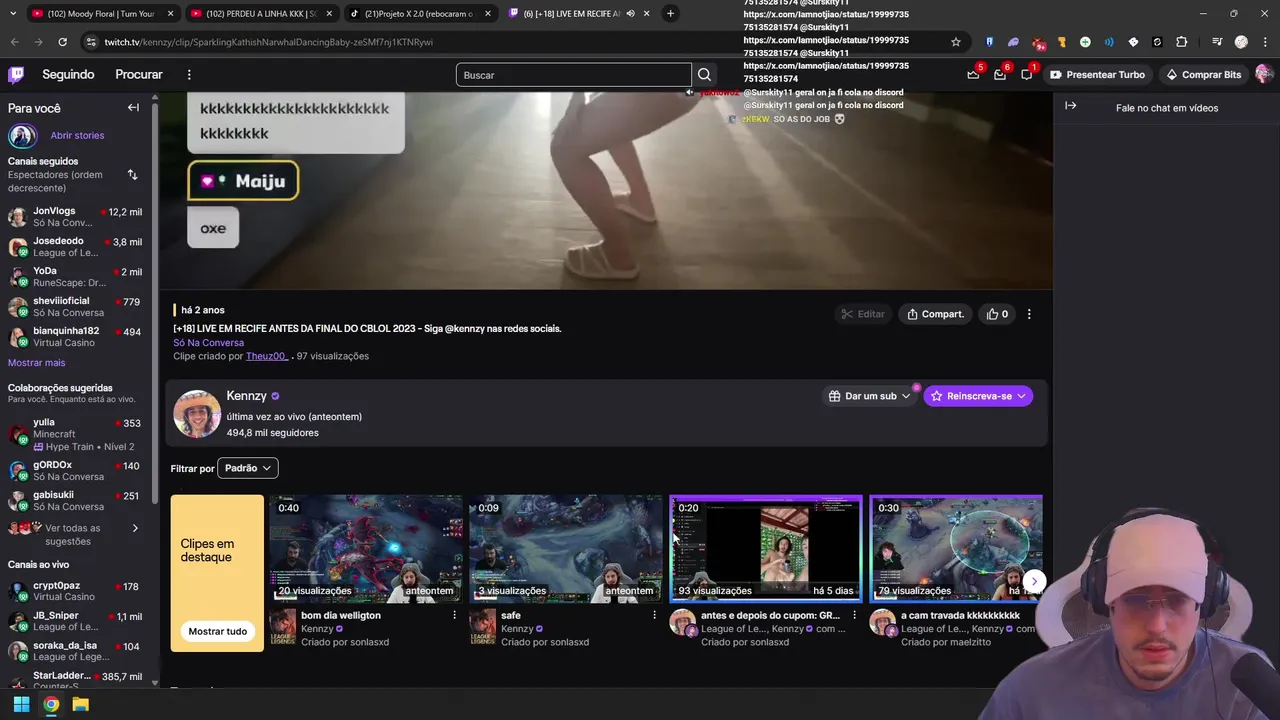This screenshot has width=1280, height=720.
Task: Open JonVlogs channel in sidebar
Action: [x=75, y=217]
